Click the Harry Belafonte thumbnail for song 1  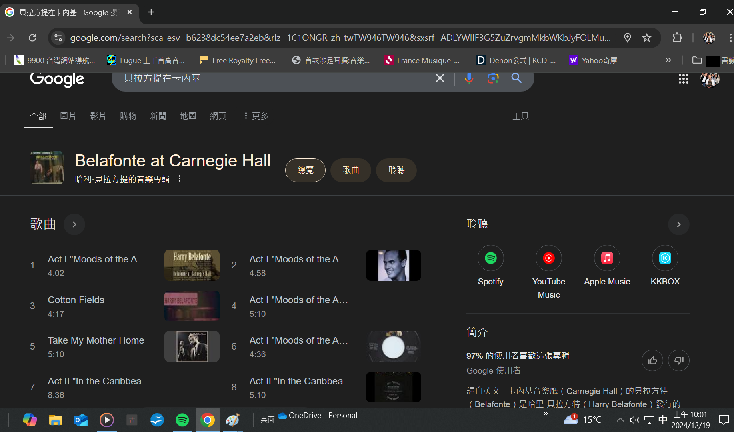click(x=192, y=265)
